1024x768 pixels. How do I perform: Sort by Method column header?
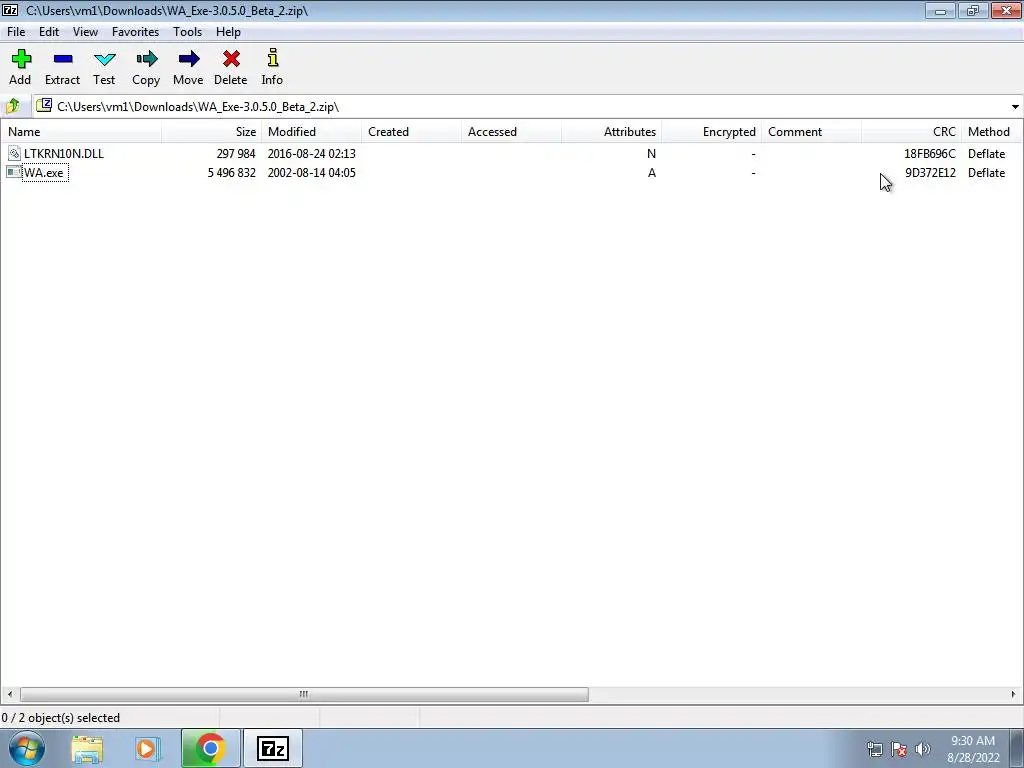pos(992,132)
